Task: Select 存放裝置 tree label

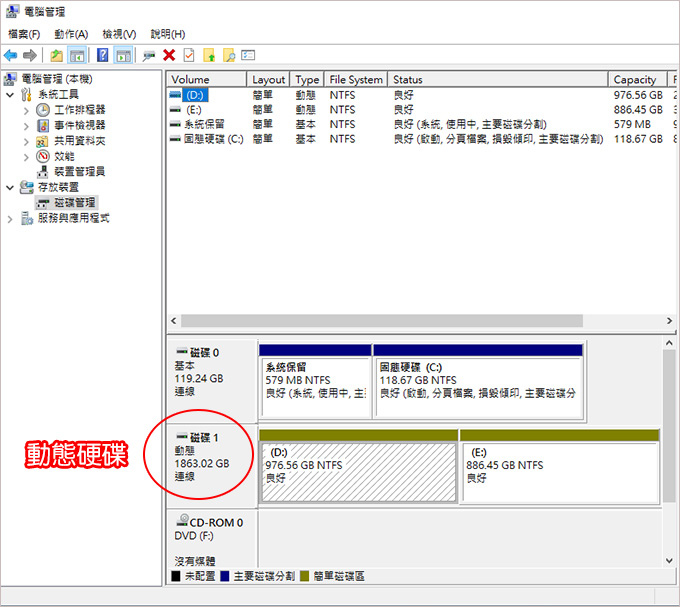Action: [x=58, y=187]
